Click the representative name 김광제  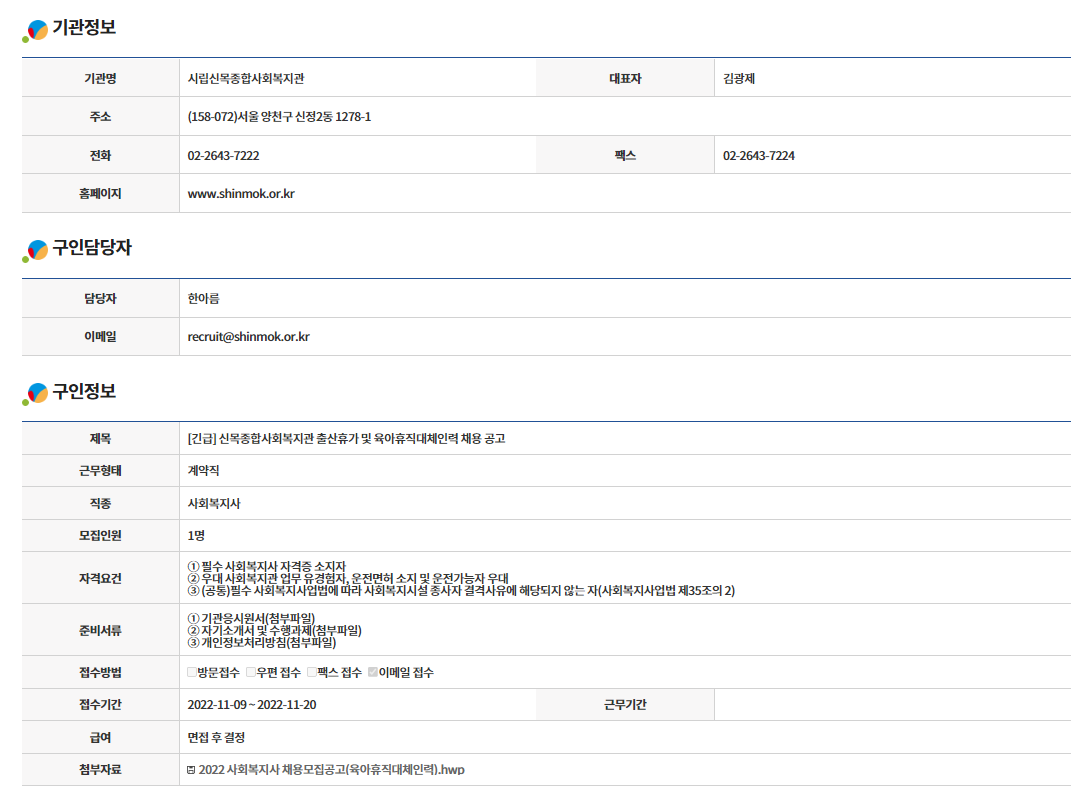(739, 78)
